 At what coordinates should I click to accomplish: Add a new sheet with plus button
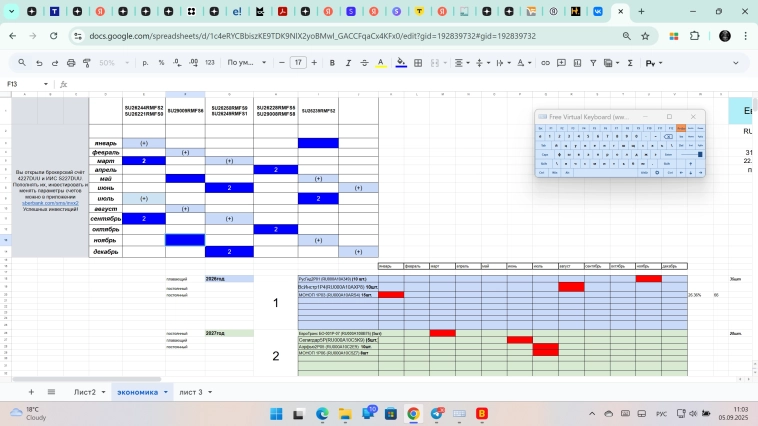30,392
